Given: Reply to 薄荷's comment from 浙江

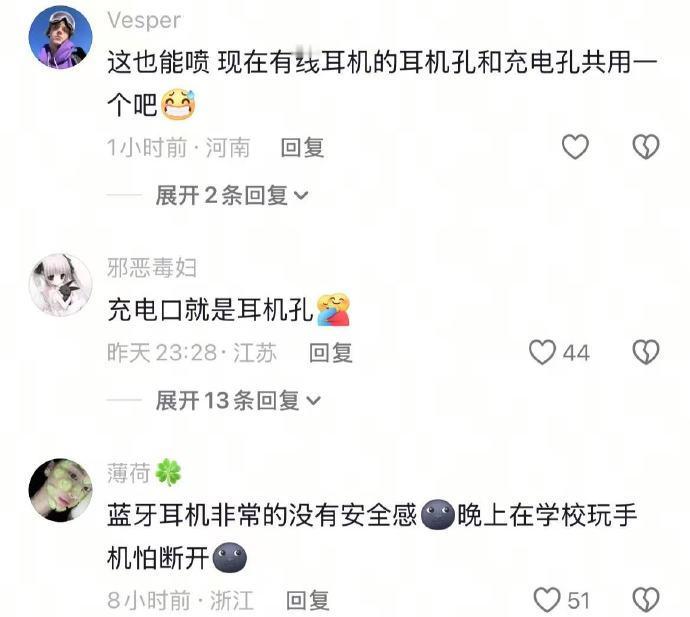Looking at the screenshot, I should (x=308, y=600).
